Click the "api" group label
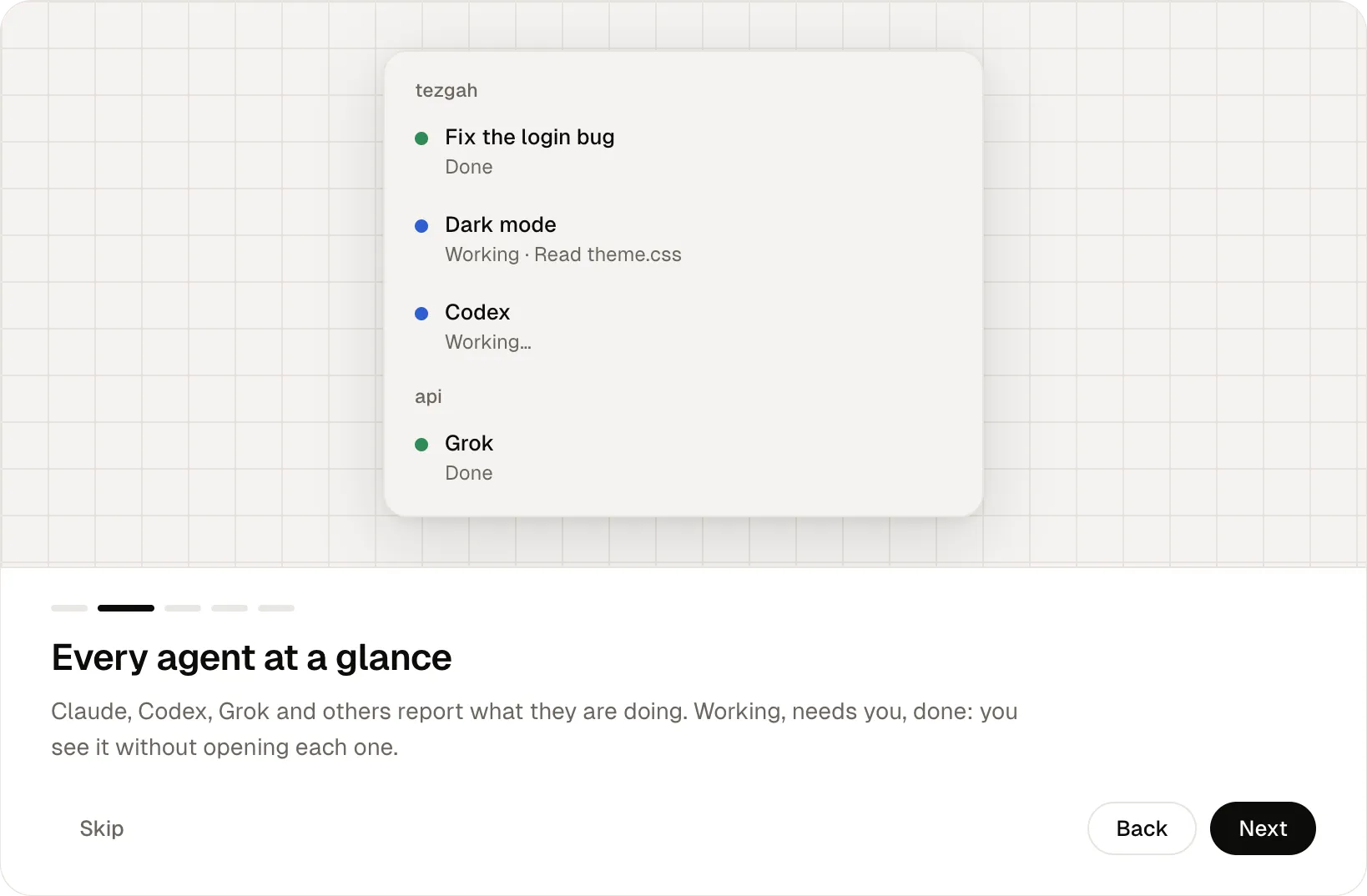 tap(428, 396)
